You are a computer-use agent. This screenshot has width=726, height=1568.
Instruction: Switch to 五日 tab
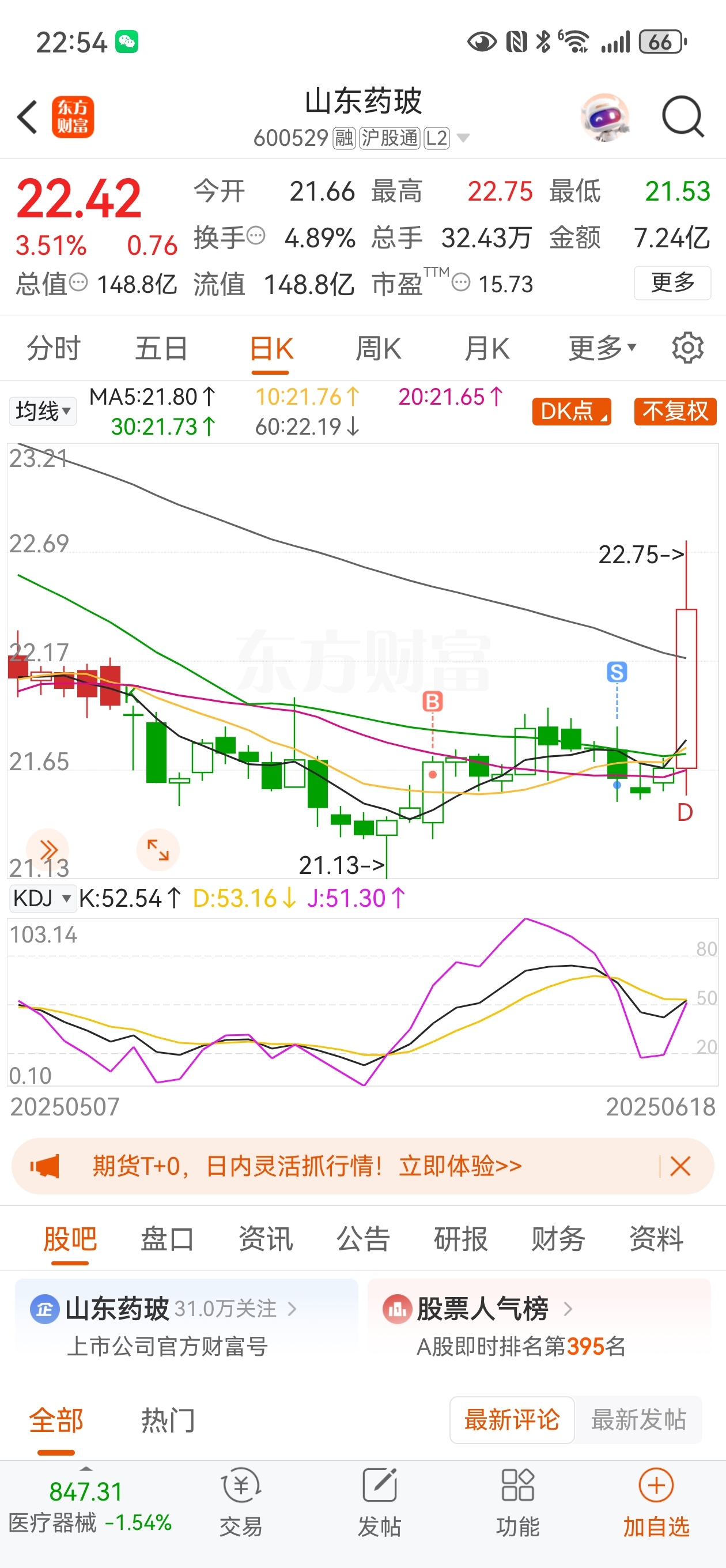click(161, 348)
